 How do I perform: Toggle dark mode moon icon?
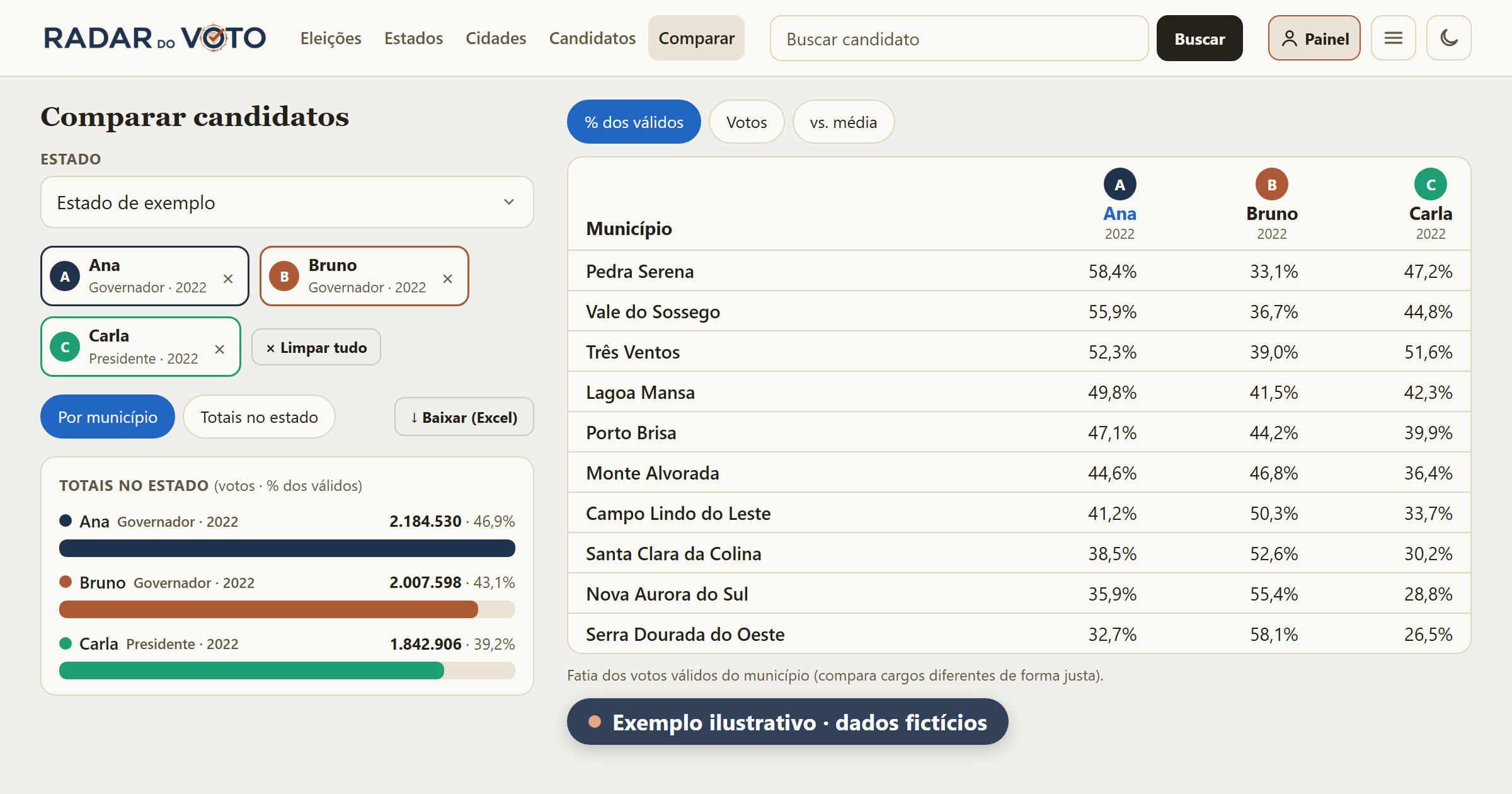1448,38
